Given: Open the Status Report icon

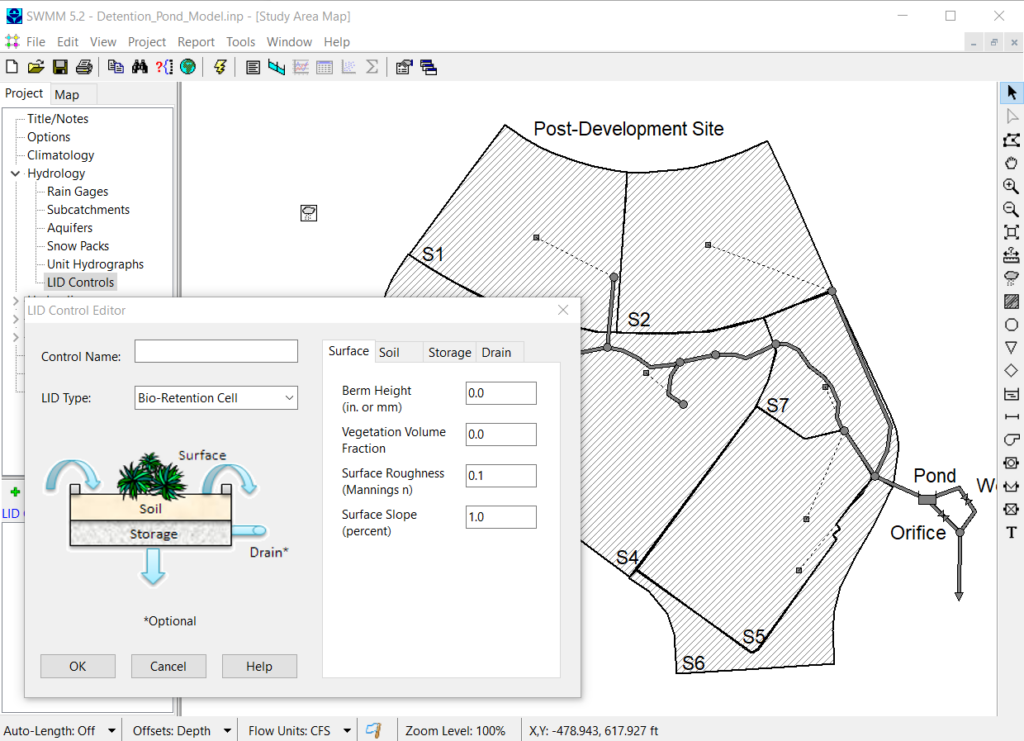Looking at the screenshot, I should pyautogui.click(x=253, y=67).
